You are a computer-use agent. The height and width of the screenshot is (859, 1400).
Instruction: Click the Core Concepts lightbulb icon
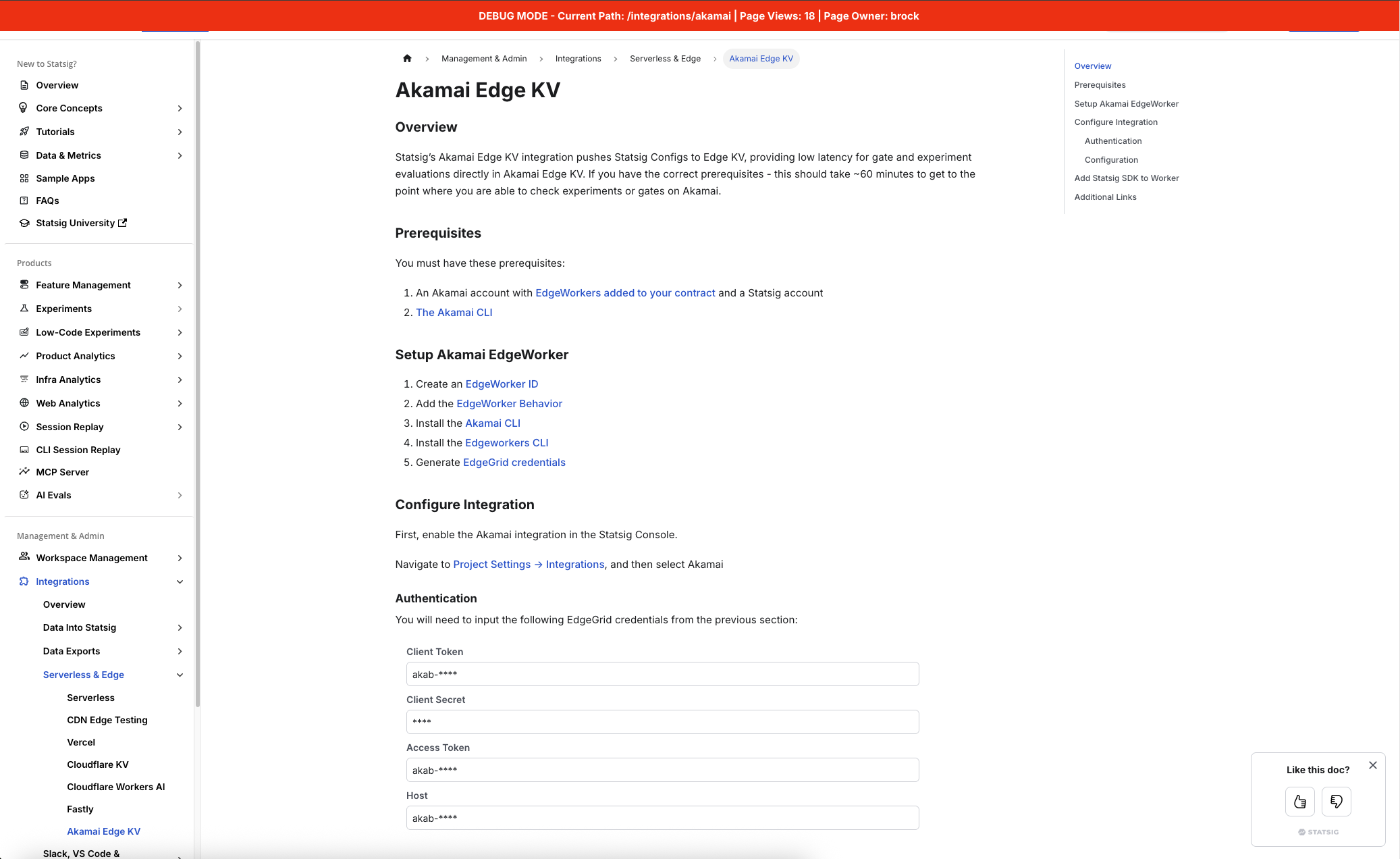24,108
